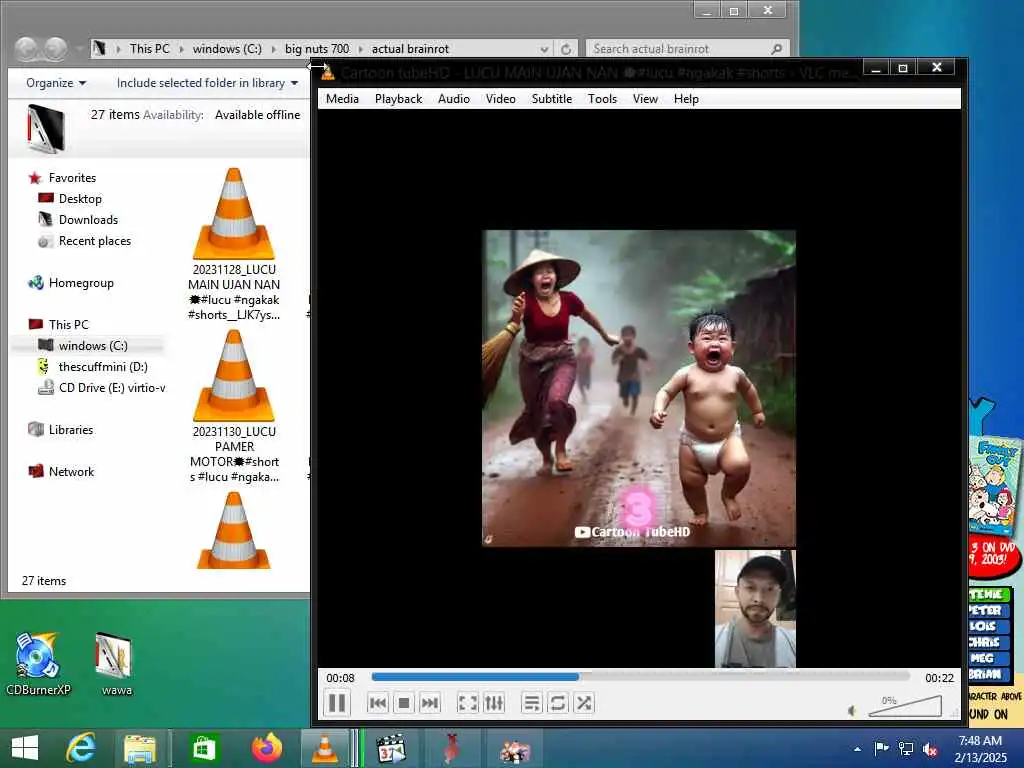Adjust the VLC volume slider

904,707
